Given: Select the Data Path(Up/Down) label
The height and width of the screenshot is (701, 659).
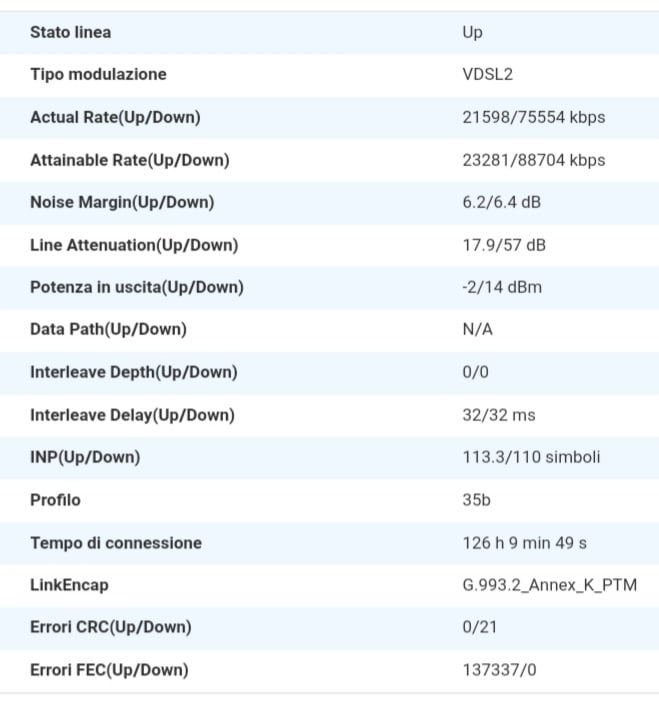Looking at the screenshot, I should coord(108,329).
